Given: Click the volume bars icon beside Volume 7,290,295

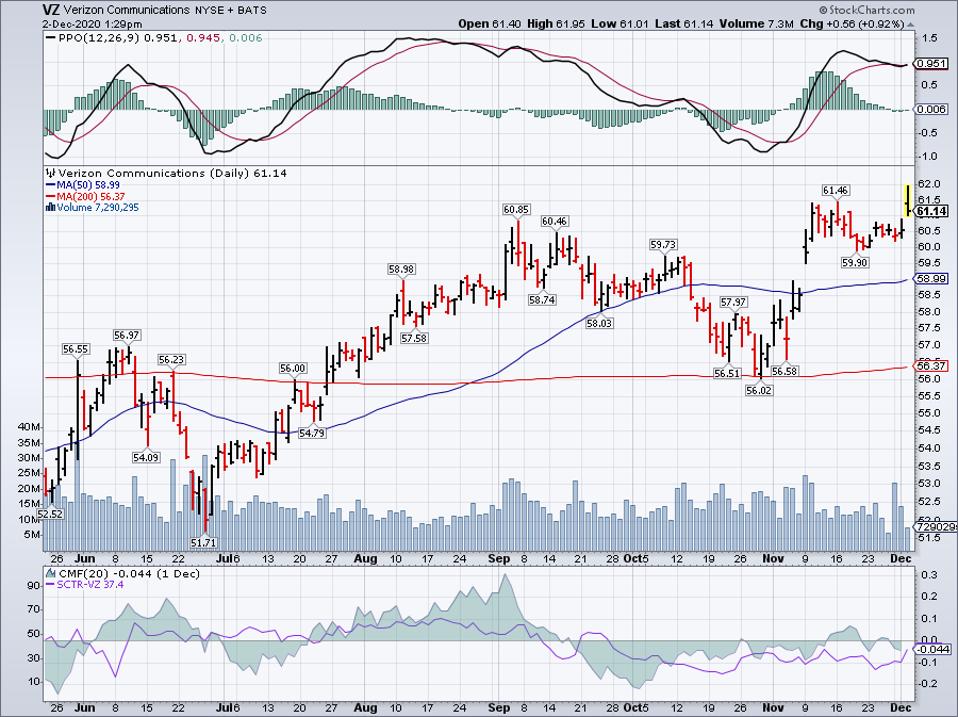Looking at the screenshot, I should pyautogui.click(x=51, y=208).
